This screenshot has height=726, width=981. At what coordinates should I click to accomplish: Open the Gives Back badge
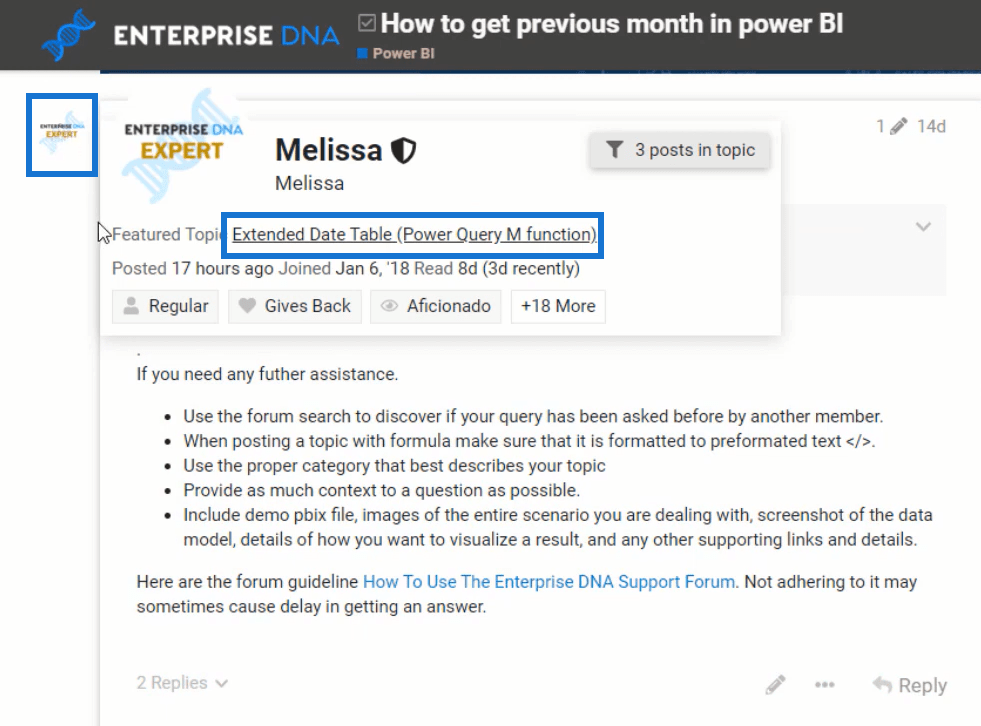[295, 306]
